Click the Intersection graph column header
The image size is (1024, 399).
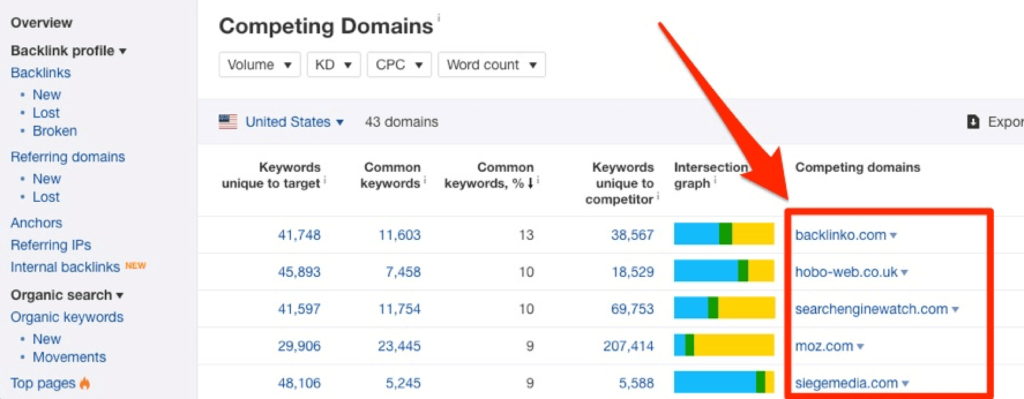point(711,176)
